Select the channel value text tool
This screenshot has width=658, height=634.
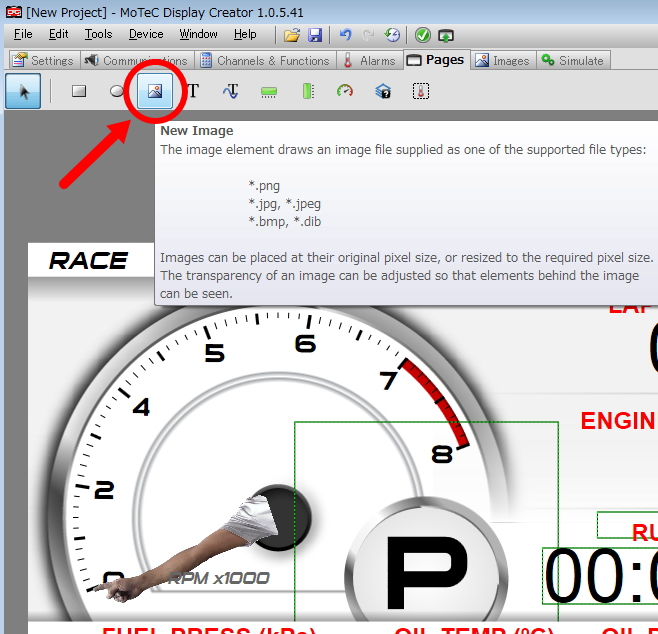click(x=230, y=91)
